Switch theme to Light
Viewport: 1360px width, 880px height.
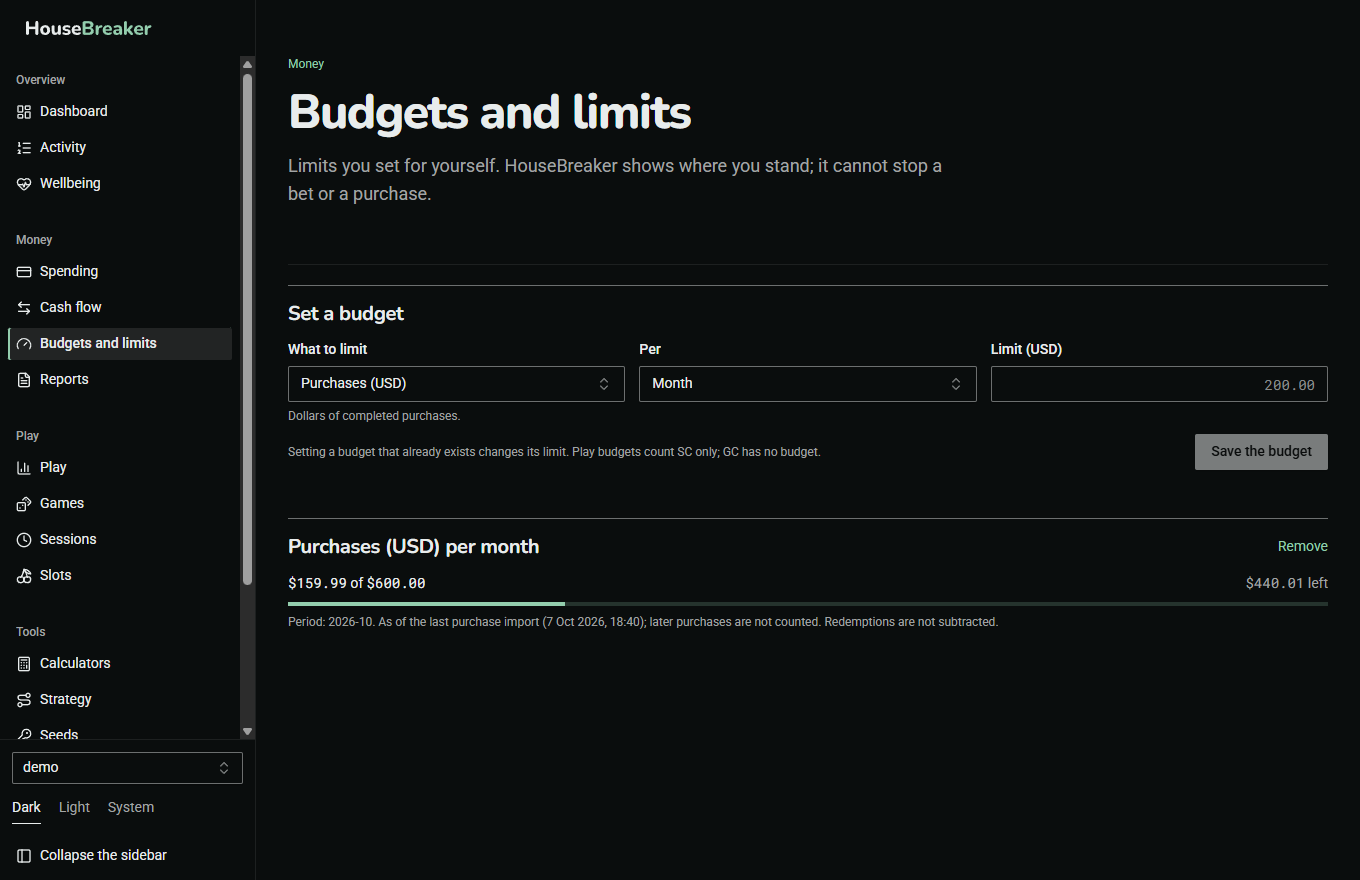tap(74, 807)
